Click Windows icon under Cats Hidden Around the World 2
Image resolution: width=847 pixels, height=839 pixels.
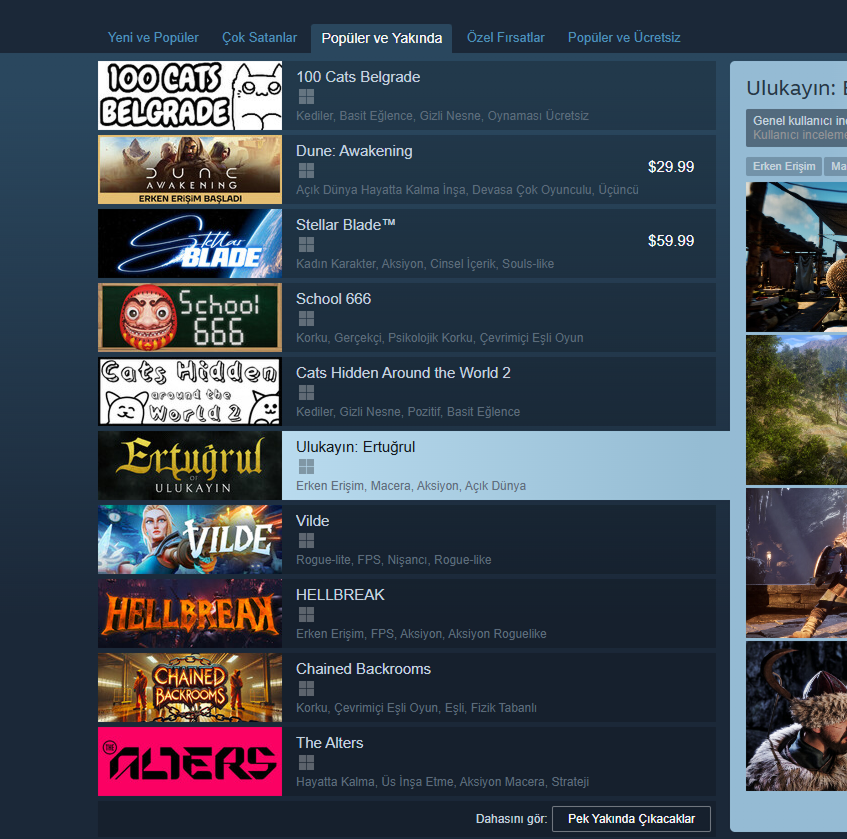coord(306,393)
